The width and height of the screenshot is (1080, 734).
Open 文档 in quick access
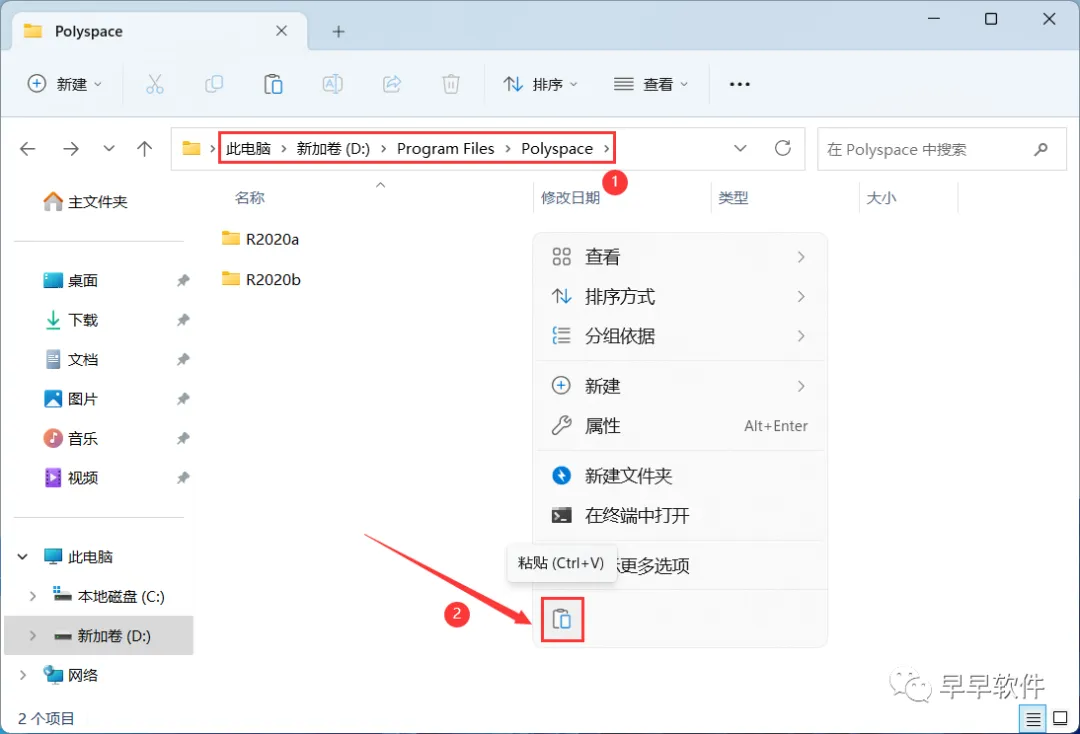72,359
